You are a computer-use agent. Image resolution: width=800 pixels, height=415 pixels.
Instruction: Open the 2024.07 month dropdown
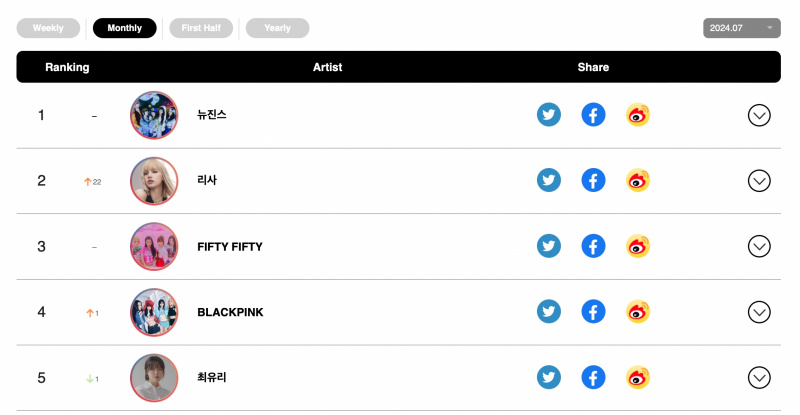click(x=741, y=28)
